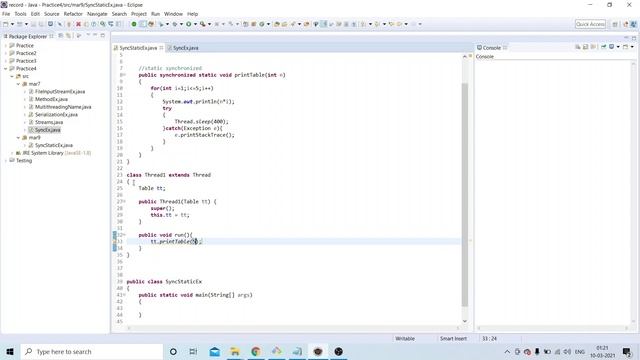Run the program with green Run button
The image size is (640, 360).
click(189, 24)
